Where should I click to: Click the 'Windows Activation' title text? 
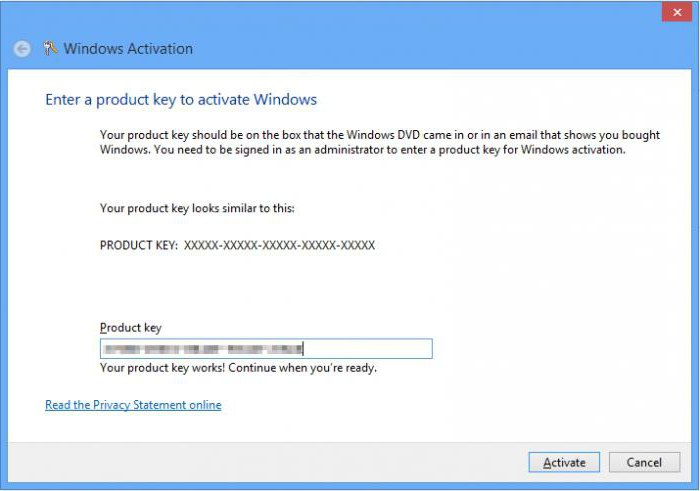pos(128,49)
